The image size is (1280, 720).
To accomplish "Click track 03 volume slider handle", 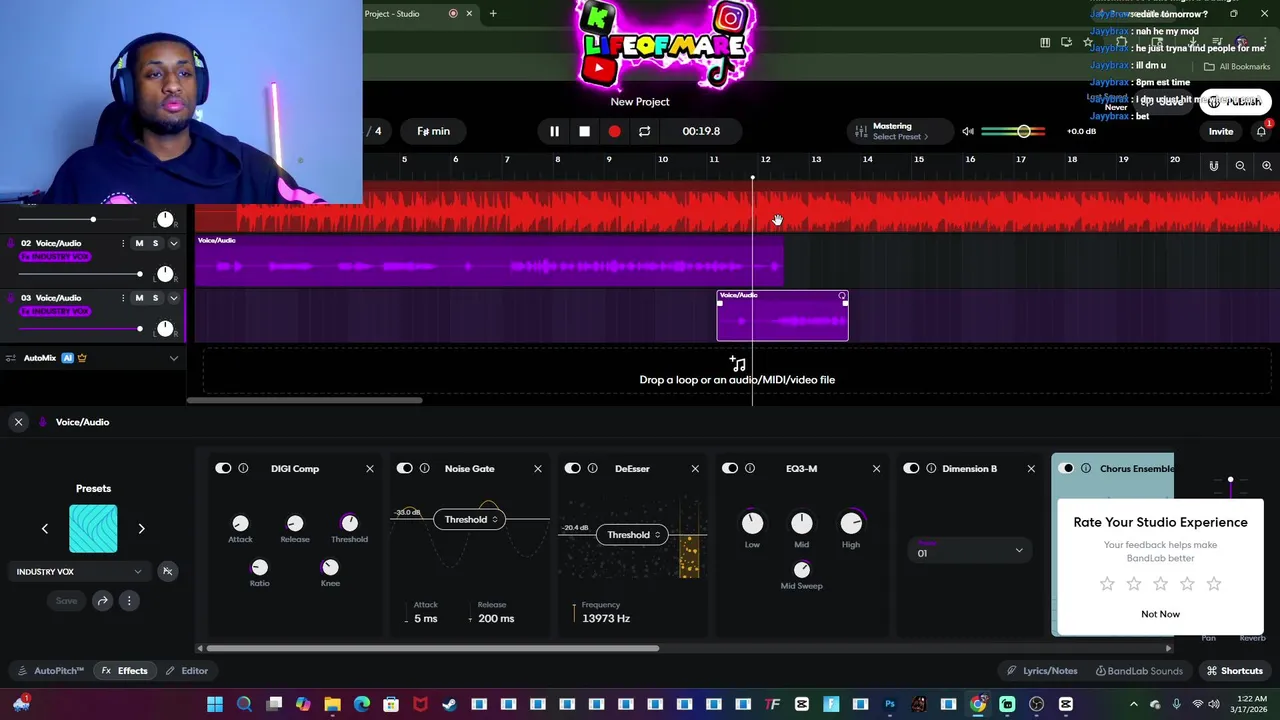I will point(140,328).
